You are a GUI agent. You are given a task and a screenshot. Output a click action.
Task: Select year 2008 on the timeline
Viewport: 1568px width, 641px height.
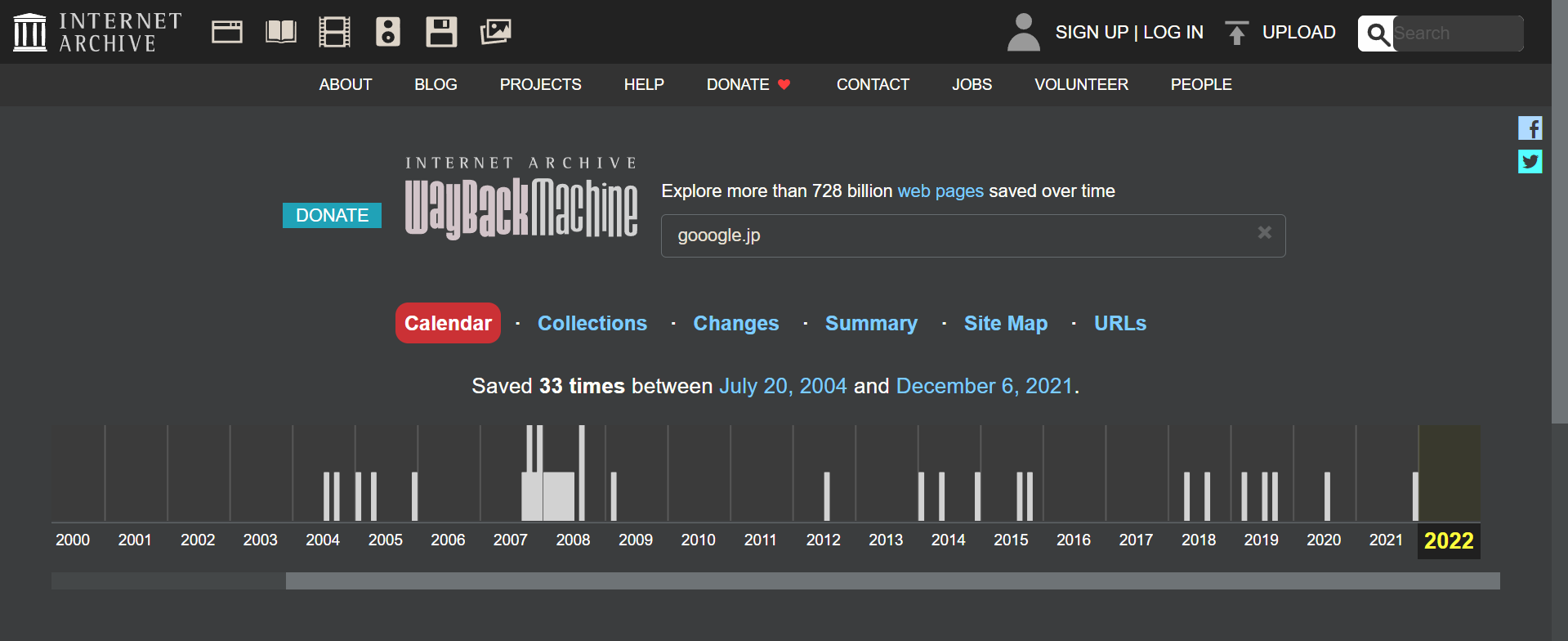tap(573, 540)
